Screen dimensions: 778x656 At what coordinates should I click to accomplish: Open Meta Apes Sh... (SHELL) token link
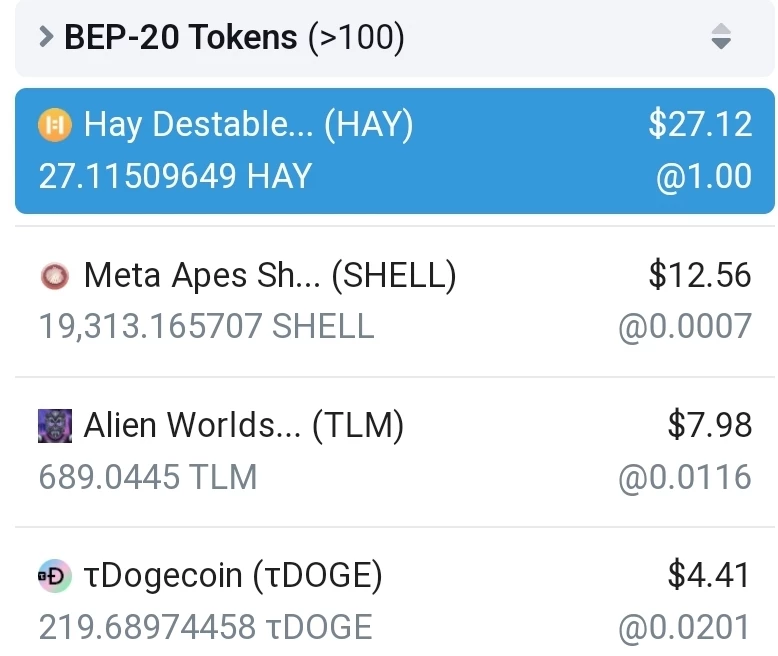[x=269, y=276]
